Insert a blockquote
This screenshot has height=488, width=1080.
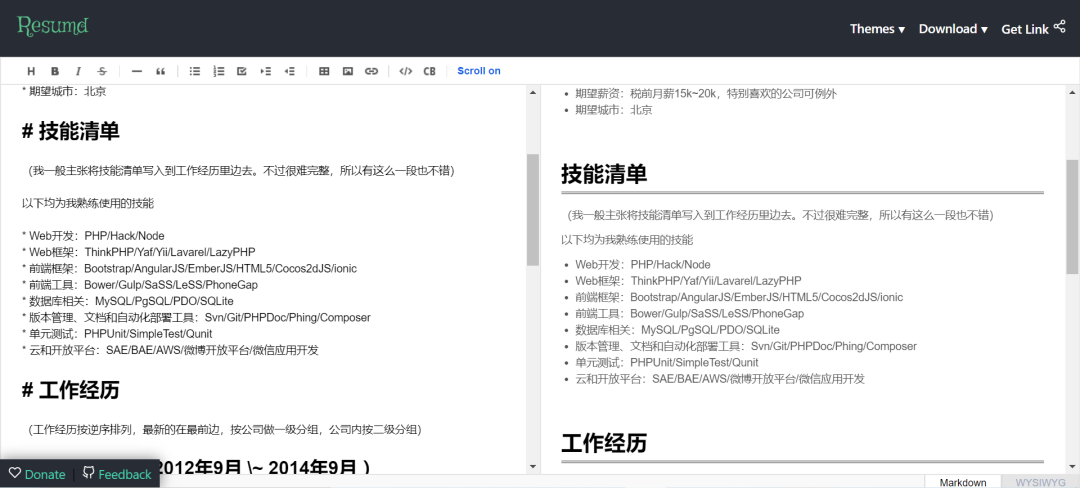coord(160,71)
